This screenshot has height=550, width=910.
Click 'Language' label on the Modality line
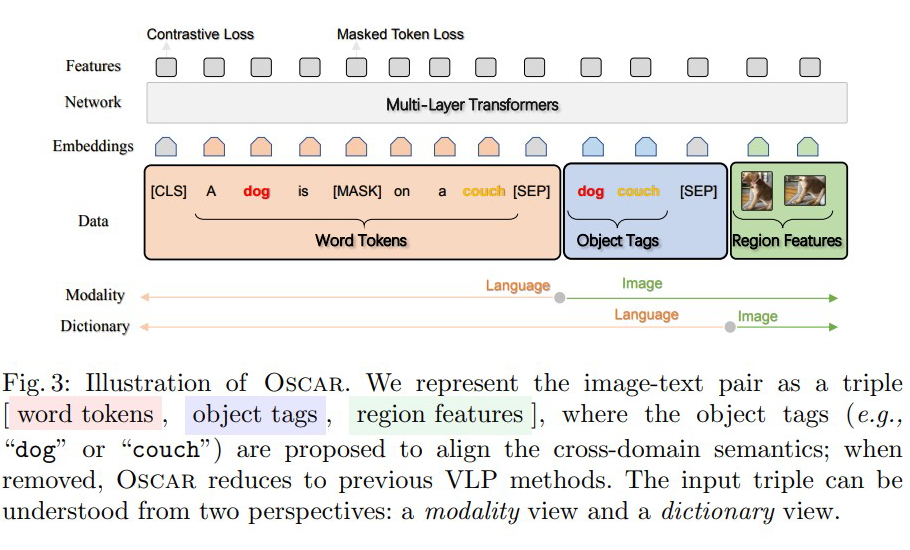518,285
